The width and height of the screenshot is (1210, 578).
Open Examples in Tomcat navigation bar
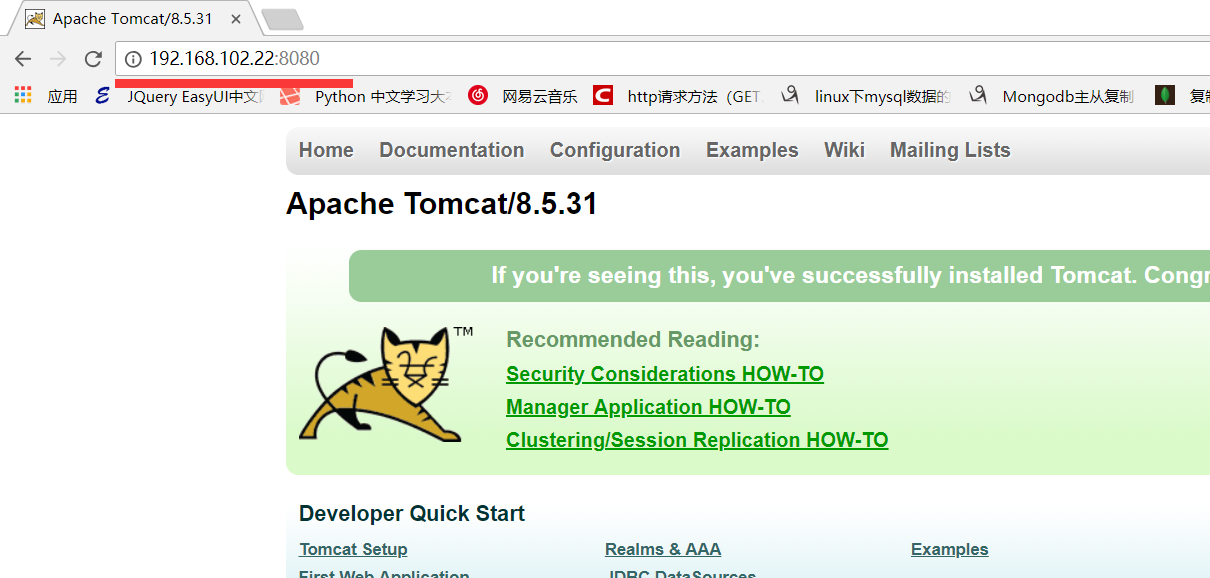coord(752,150)
